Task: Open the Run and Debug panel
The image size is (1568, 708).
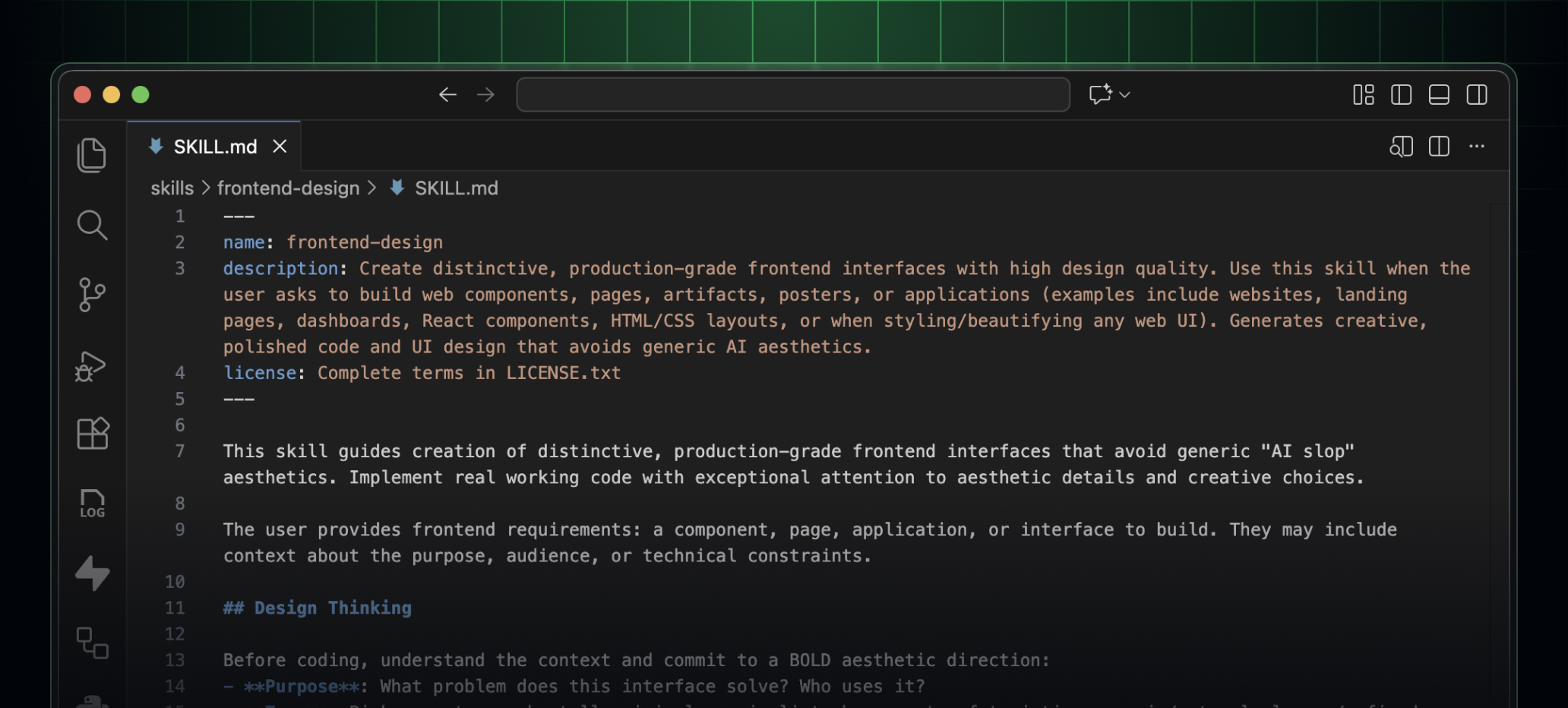Action: (92, 365)
